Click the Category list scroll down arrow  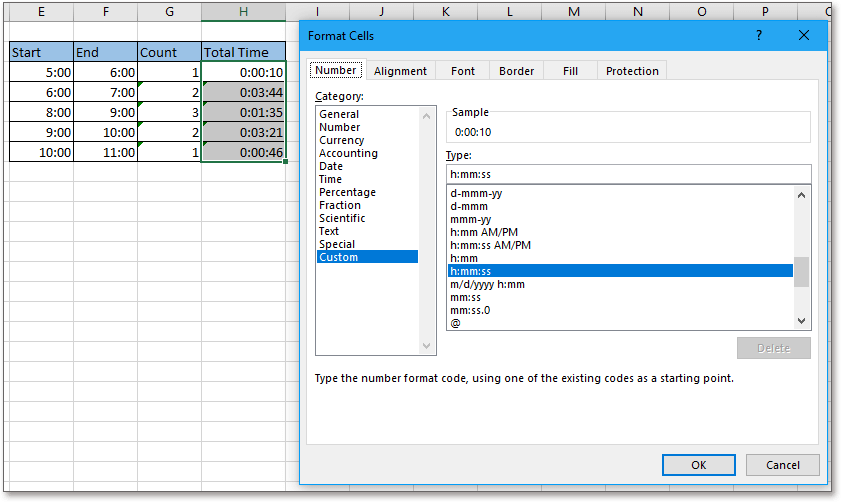(428, 346)
